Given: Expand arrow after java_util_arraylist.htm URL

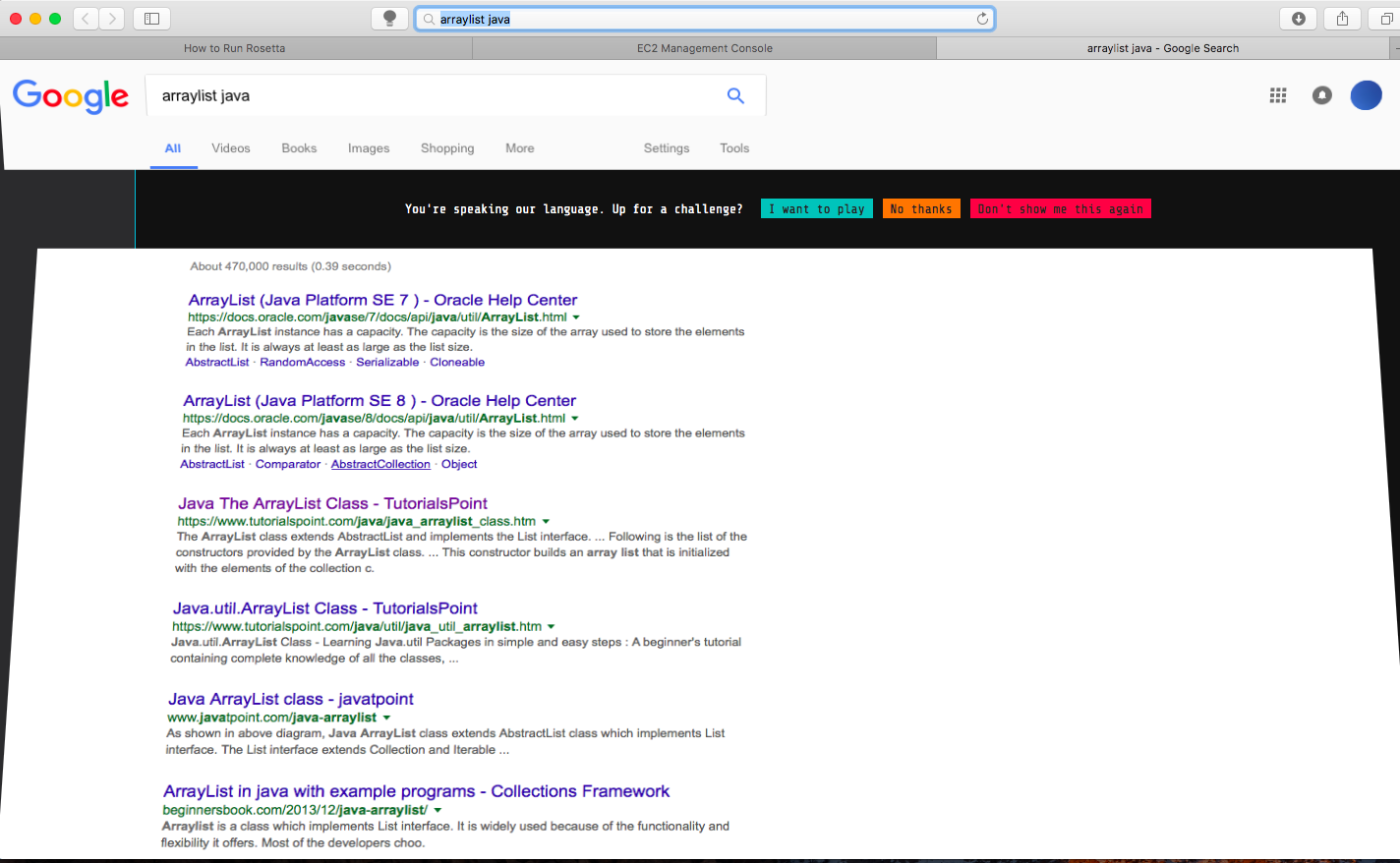Looking at the screenshot, I should click(x=552, y=627).
